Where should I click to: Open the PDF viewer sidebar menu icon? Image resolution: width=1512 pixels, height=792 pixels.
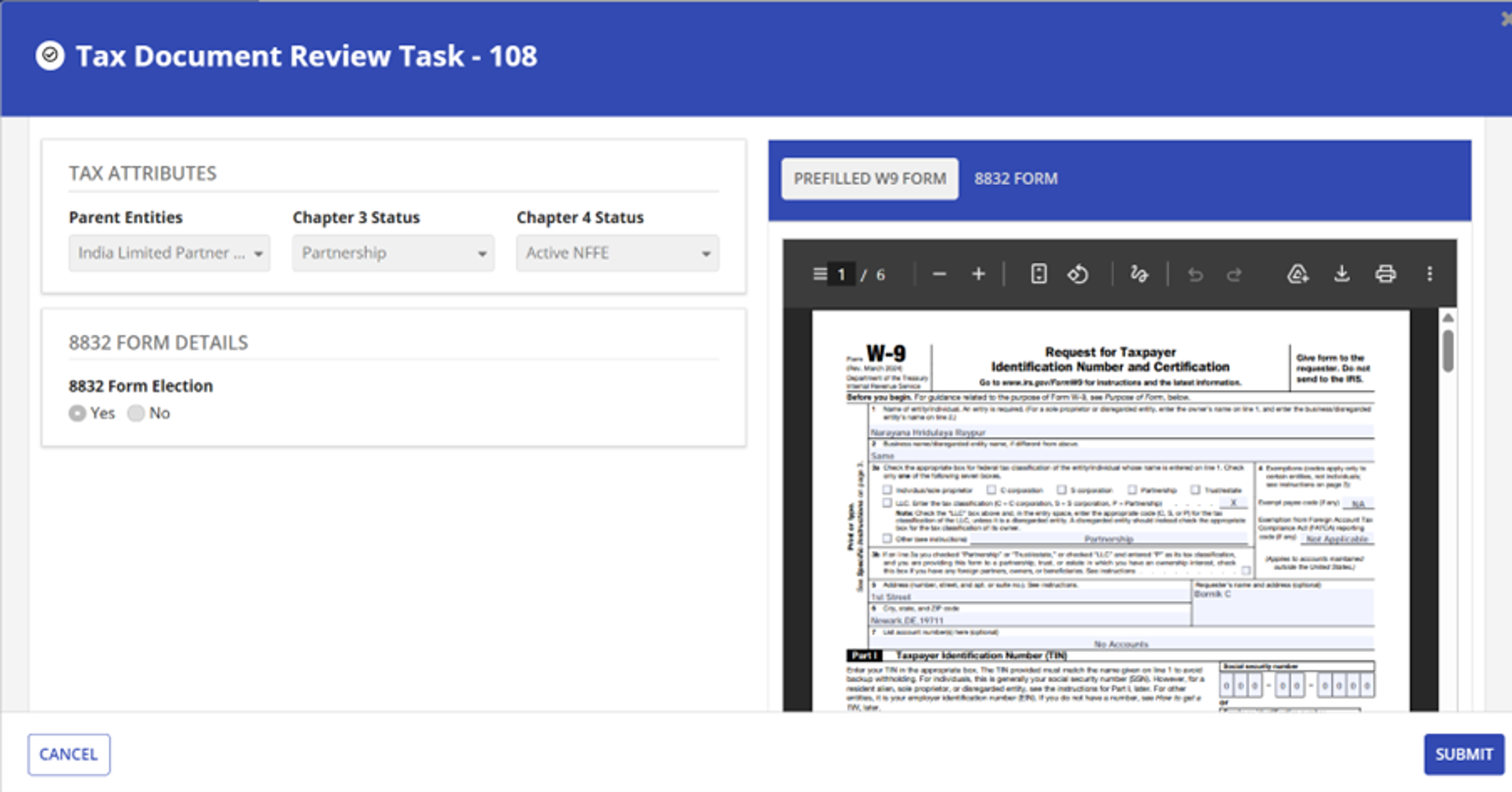(820, 274)
